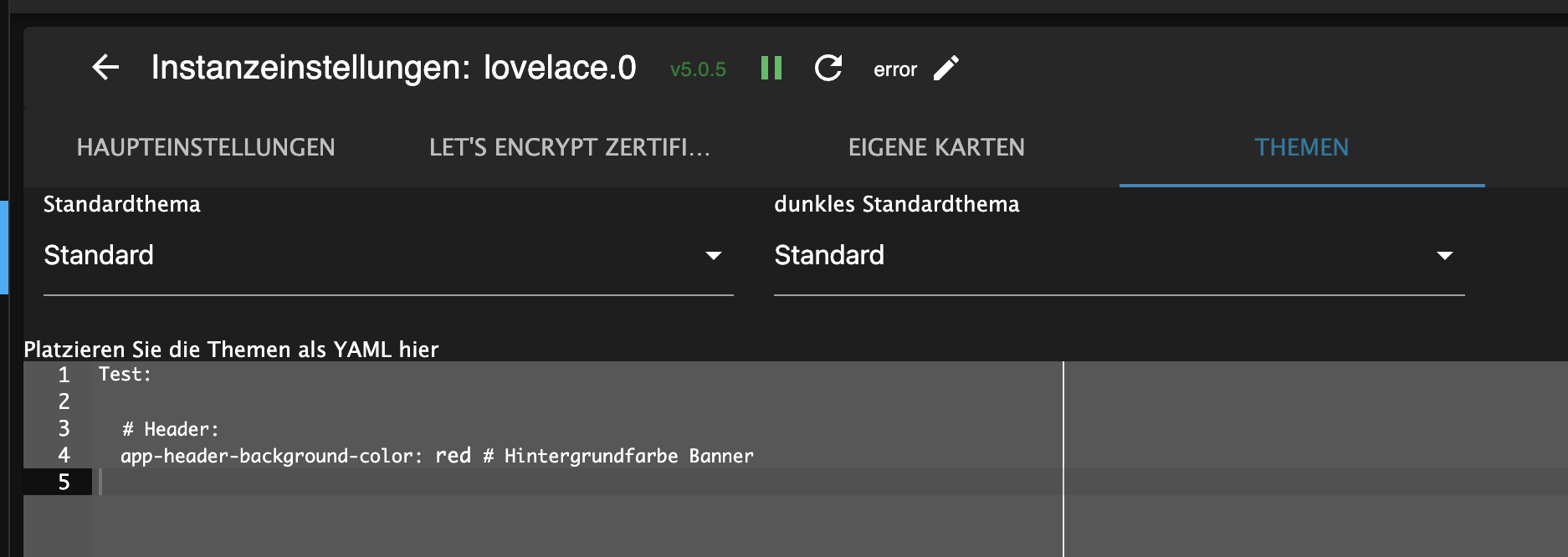Switch to the HAUPTEINSTELLUNGEN tab

click(x=206, y=147)
